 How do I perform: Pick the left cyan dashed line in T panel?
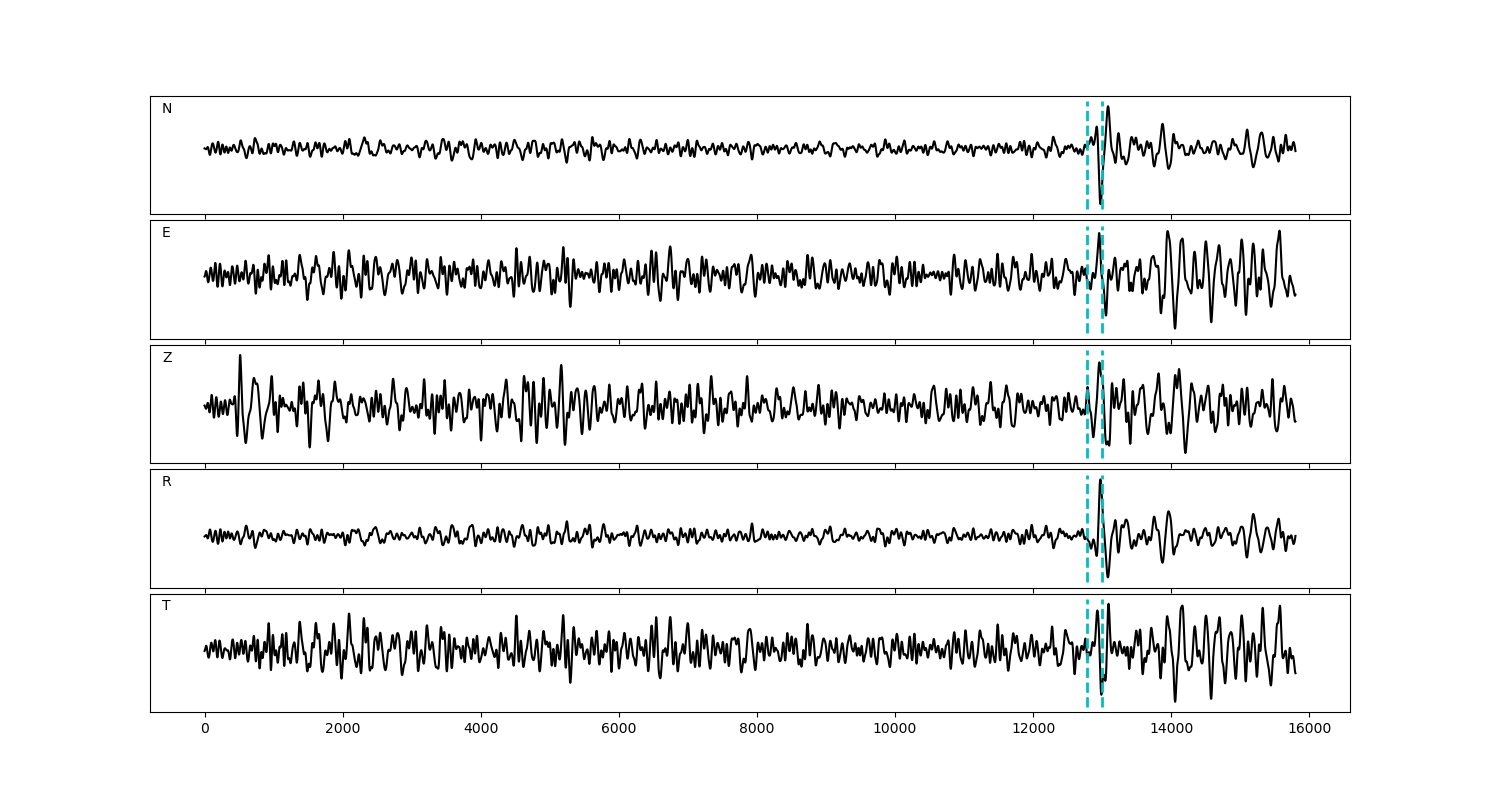click(x=1087, y=680)
